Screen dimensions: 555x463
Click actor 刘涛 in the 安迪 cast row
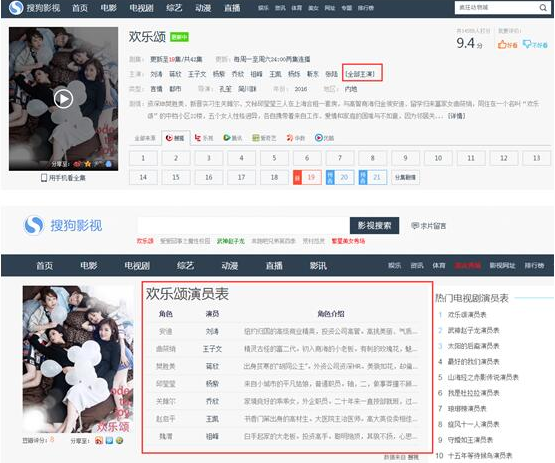click(x=212, y=331)
